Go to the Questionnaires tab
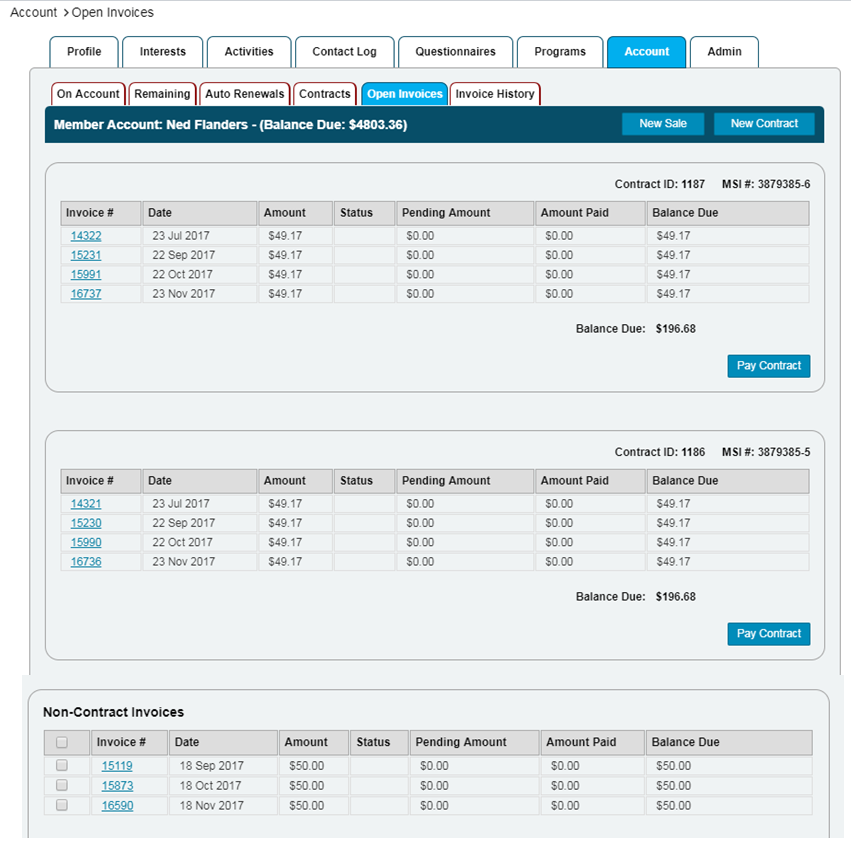 pos(455,52)
